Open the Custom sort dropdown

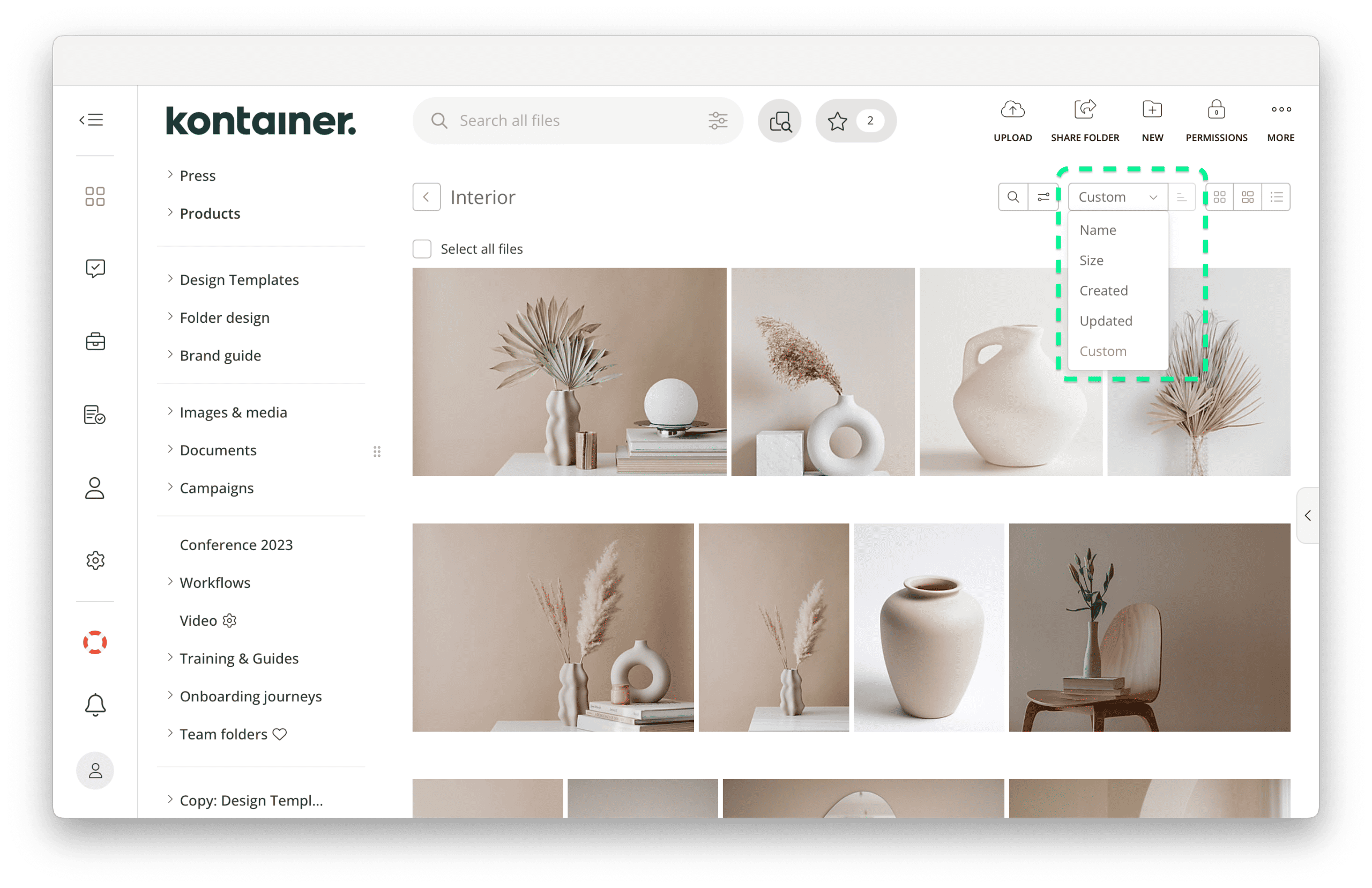[x=1117, y=197]
